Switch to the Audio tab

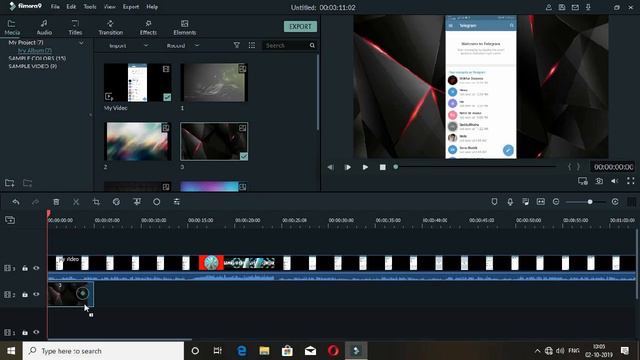[x=44, y=27]
